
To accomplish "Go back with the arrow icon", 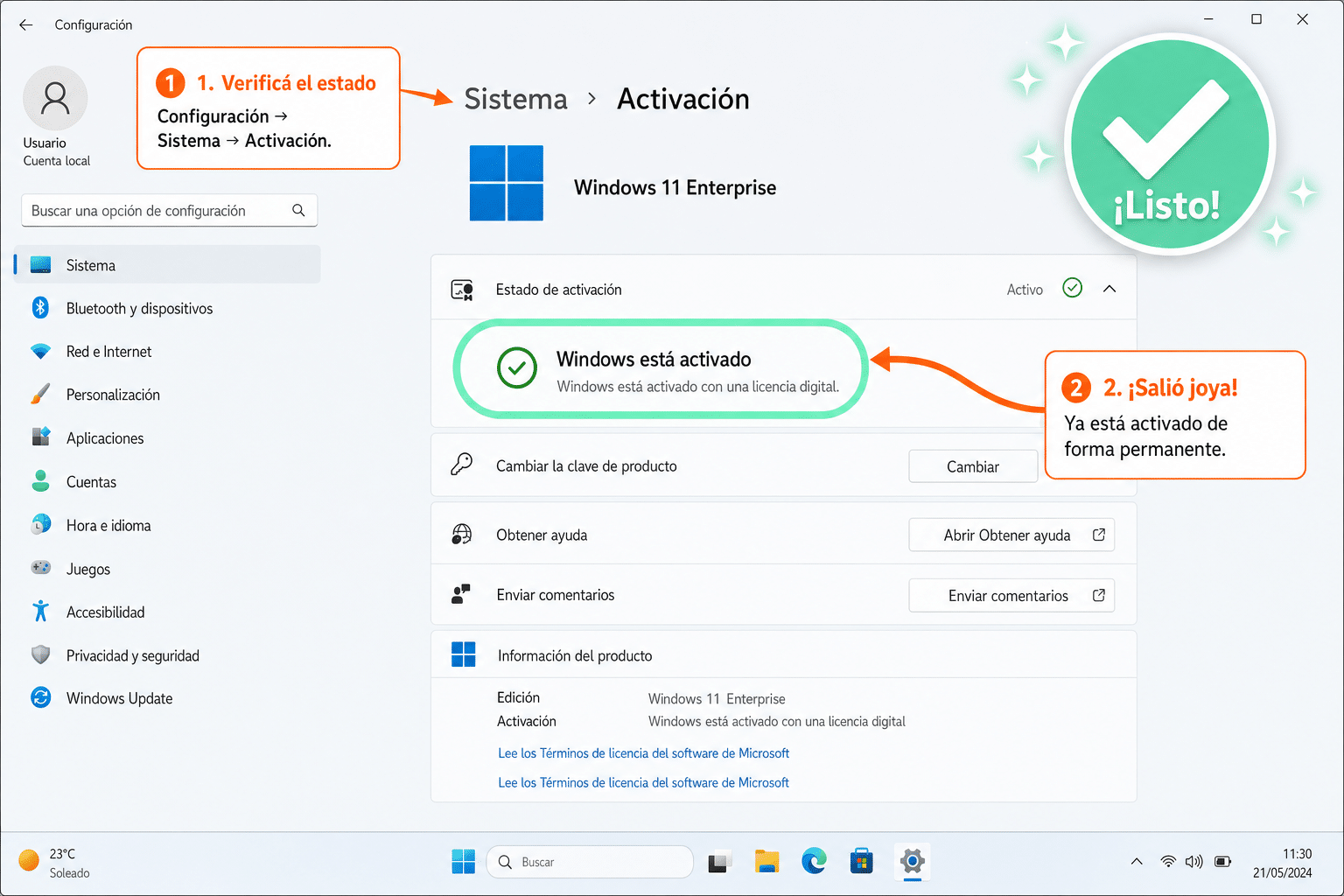I will pos(26,24).
